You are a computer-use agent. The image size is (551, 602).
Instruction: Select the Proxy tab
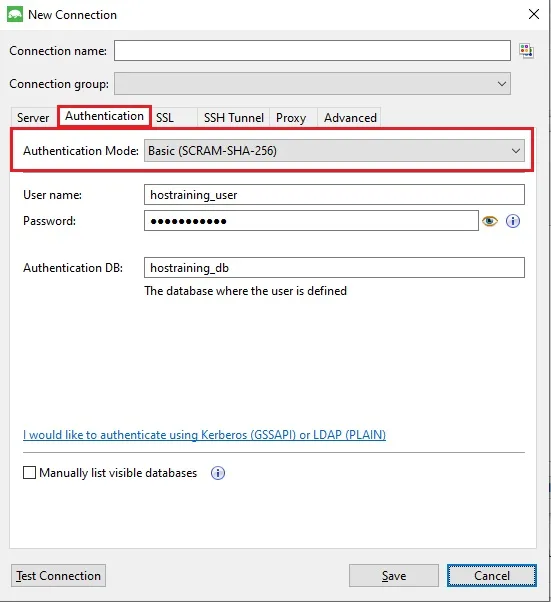point(291,117)
